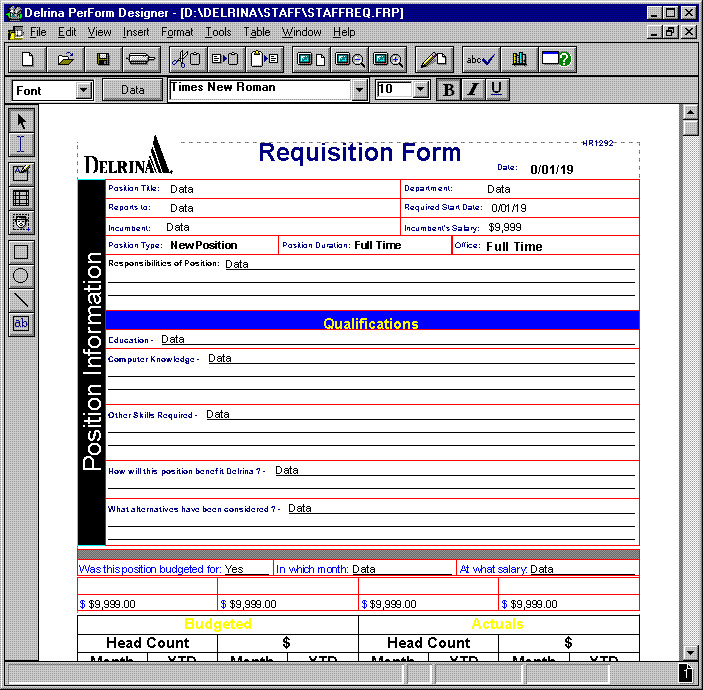Toggle bold formatting
703x690 pixels.
pyautogui.click(x=449, y=90)
